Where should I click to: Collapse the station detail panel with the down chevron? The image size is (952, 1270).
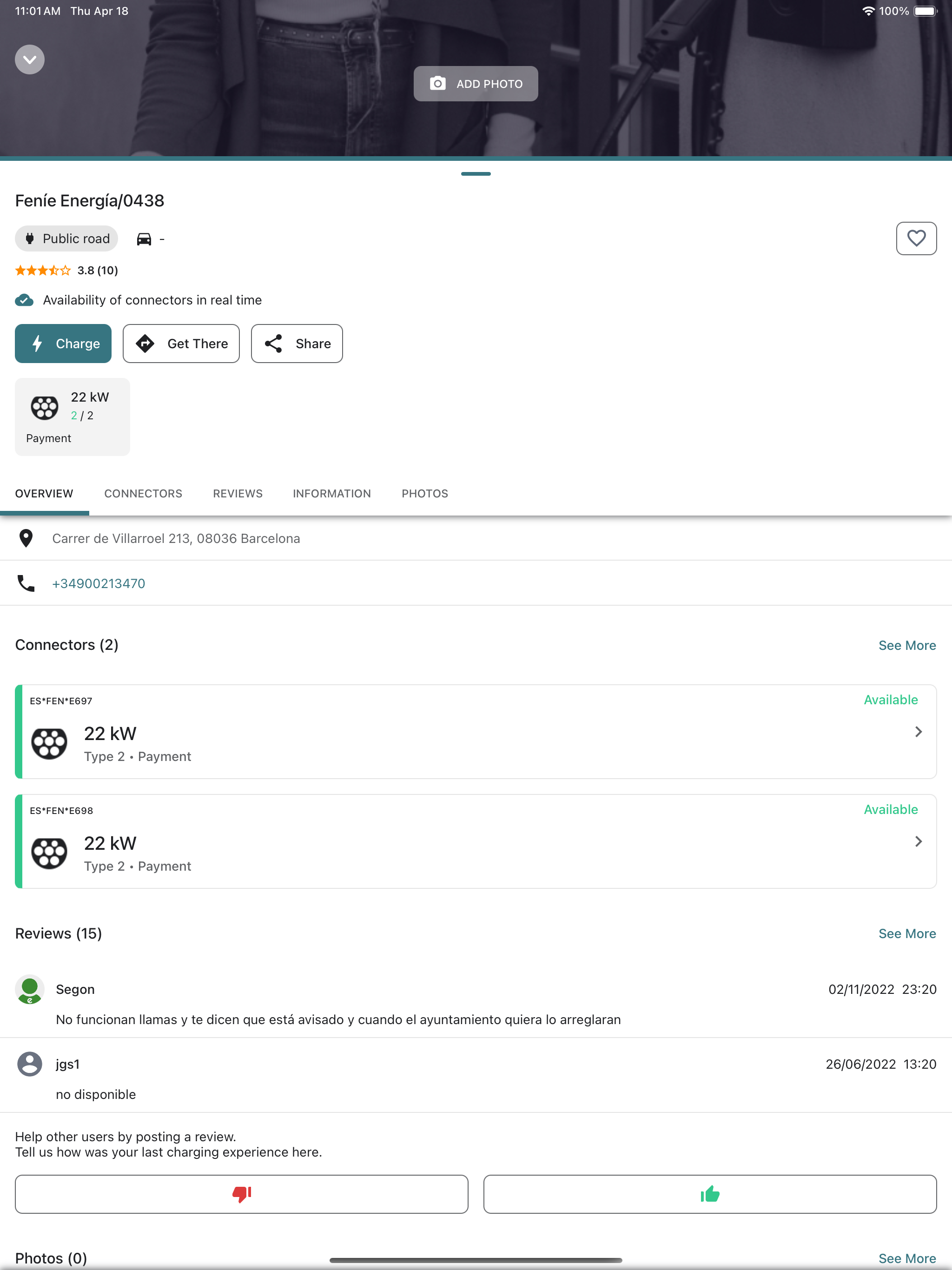coord(30,60)
